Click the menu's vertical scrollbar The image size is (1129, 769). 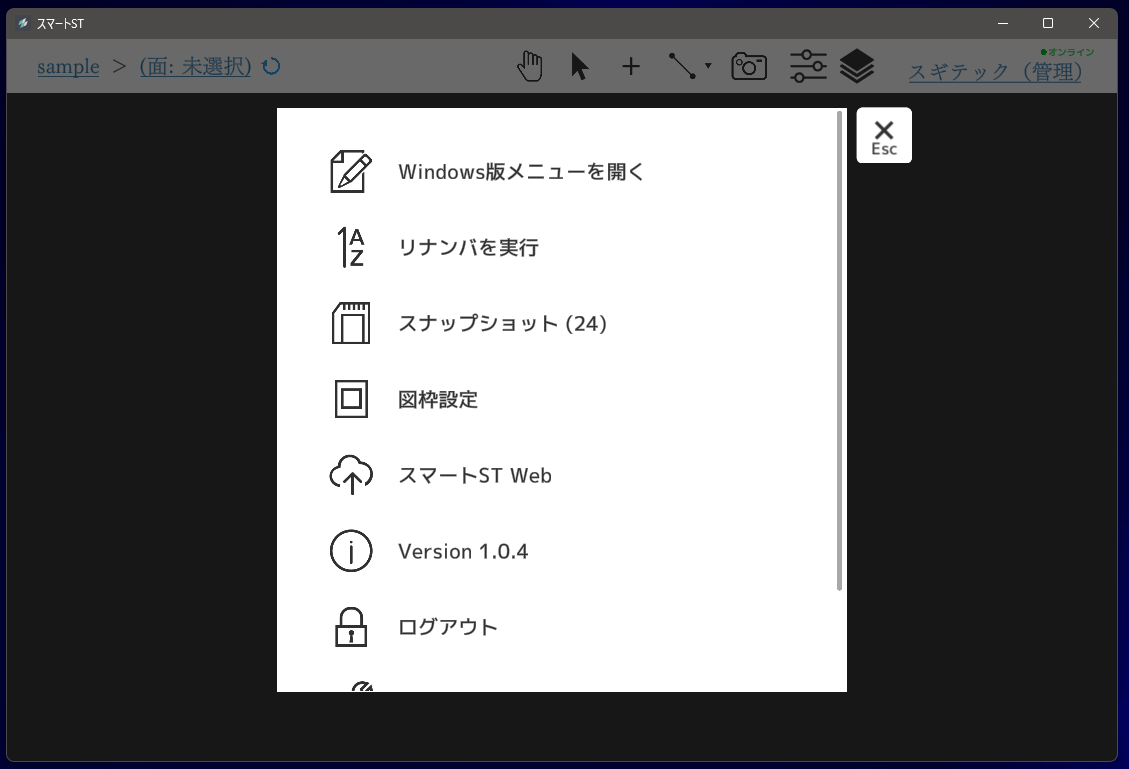(x=839, y=350)
